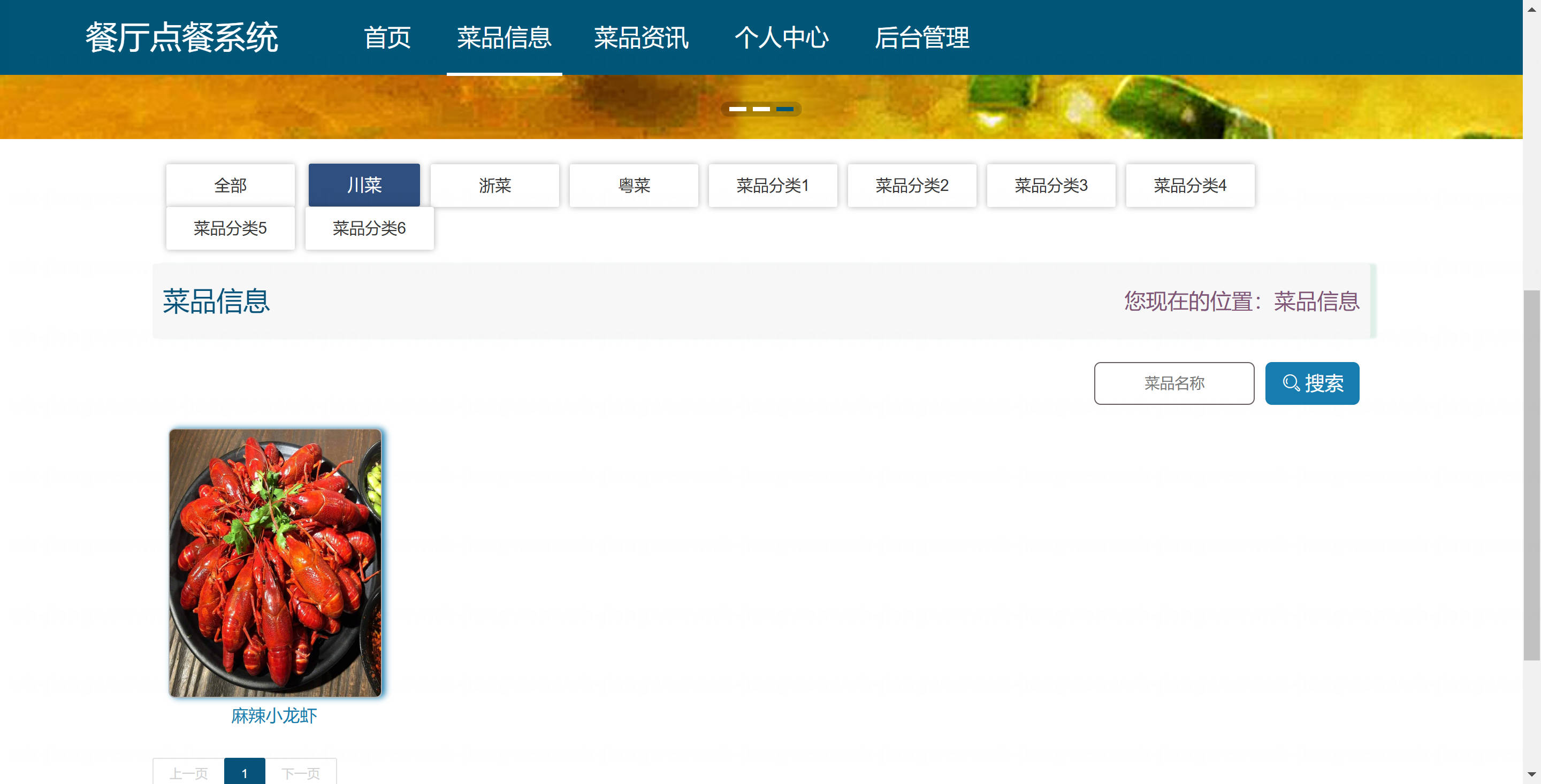The height and width of the screenshot is (784, 1541).
Task: Go to 个人中心 in the navbar
Action: [x=781, y=37]
